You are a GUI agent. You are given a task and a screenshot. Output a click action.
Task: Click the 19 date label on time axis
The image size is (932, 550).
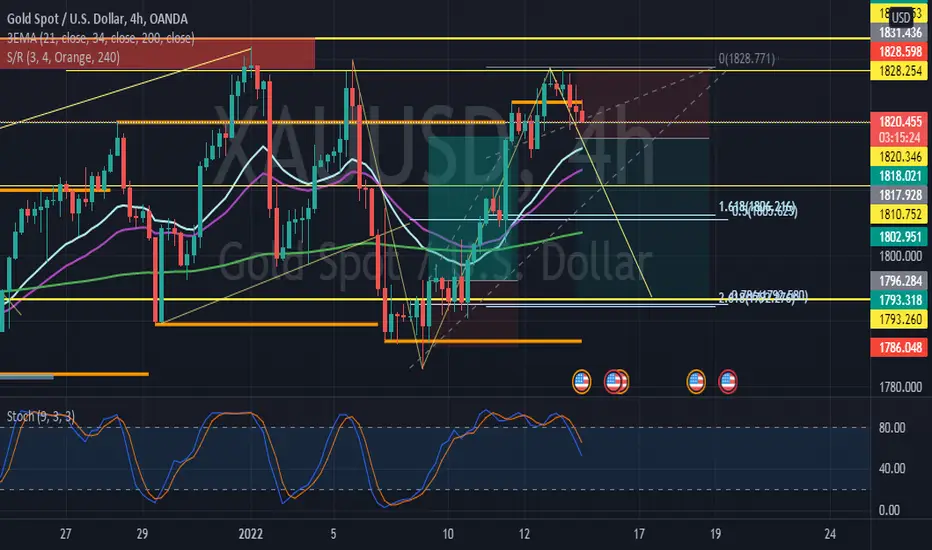point(716,533)
